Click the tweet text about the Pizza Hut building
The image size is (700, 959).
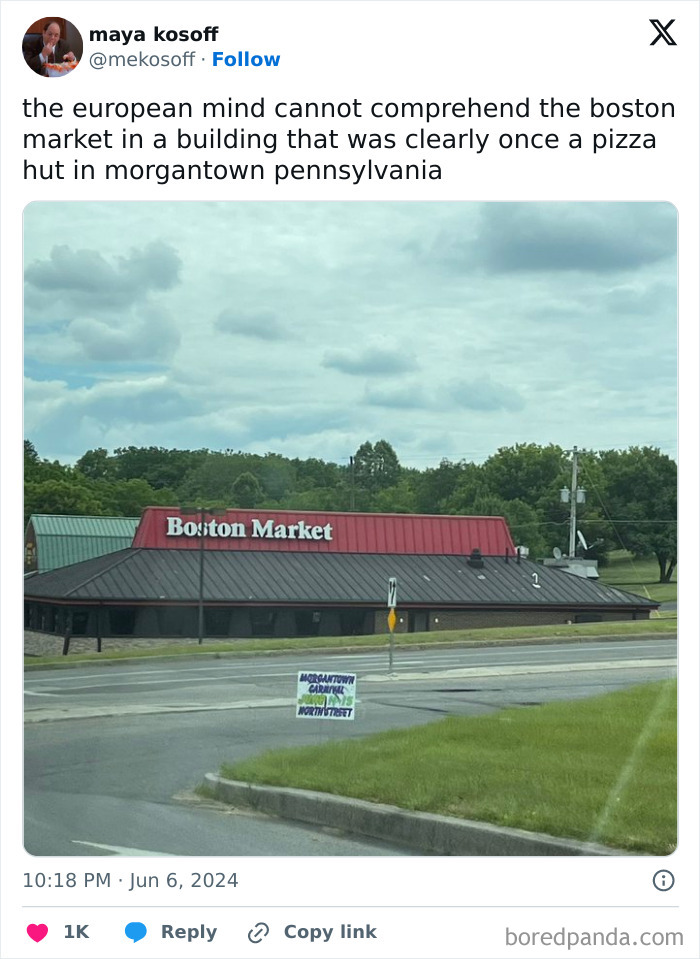tap(349, 139)
